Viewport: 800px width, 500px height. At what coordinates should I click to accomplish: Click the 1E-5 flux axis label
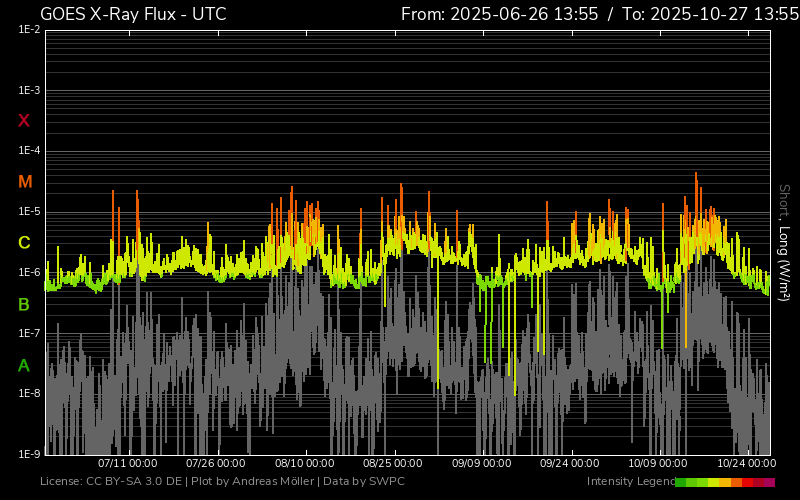(x=29, y=212)
